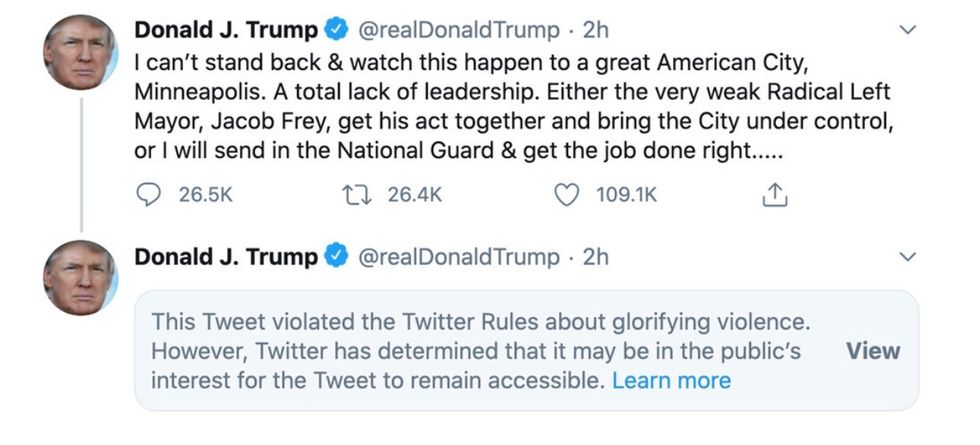
Task: Open the share icon on first tweet
Action: pyautogui.click(x=775, y=196)
